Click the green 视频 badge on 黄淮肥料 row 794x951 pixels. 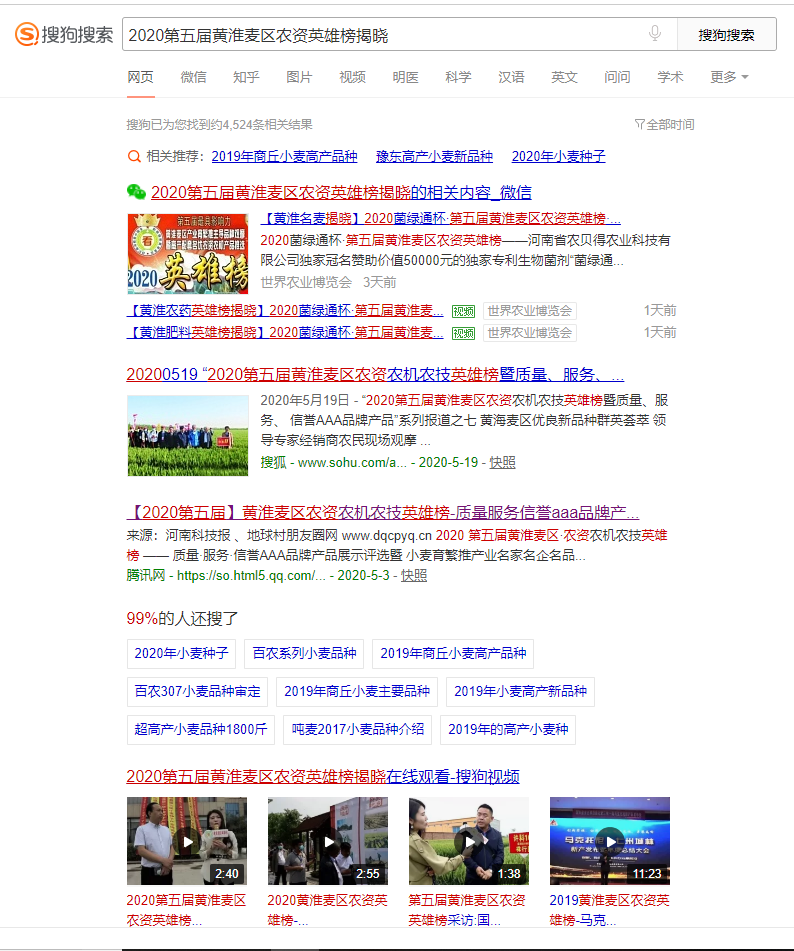click(463, 332)
